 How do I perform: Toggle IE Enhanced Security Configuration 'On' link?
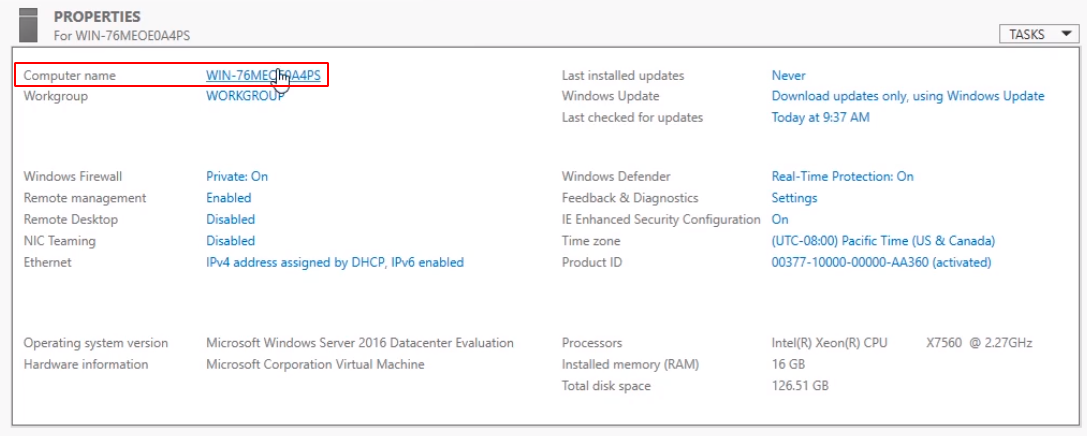tap(780, 219)
